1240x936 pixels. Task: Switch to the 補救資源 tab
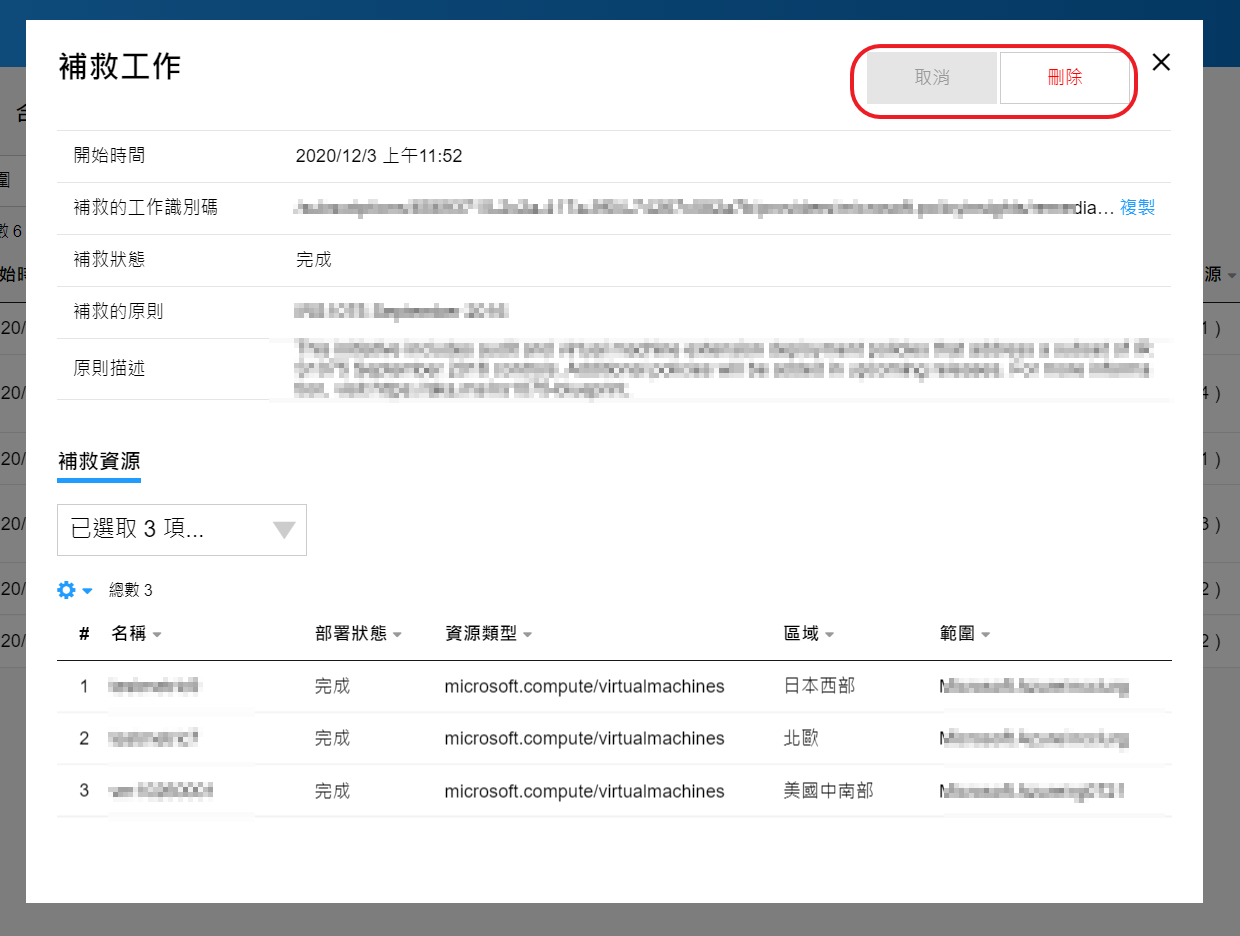point(99,461)
